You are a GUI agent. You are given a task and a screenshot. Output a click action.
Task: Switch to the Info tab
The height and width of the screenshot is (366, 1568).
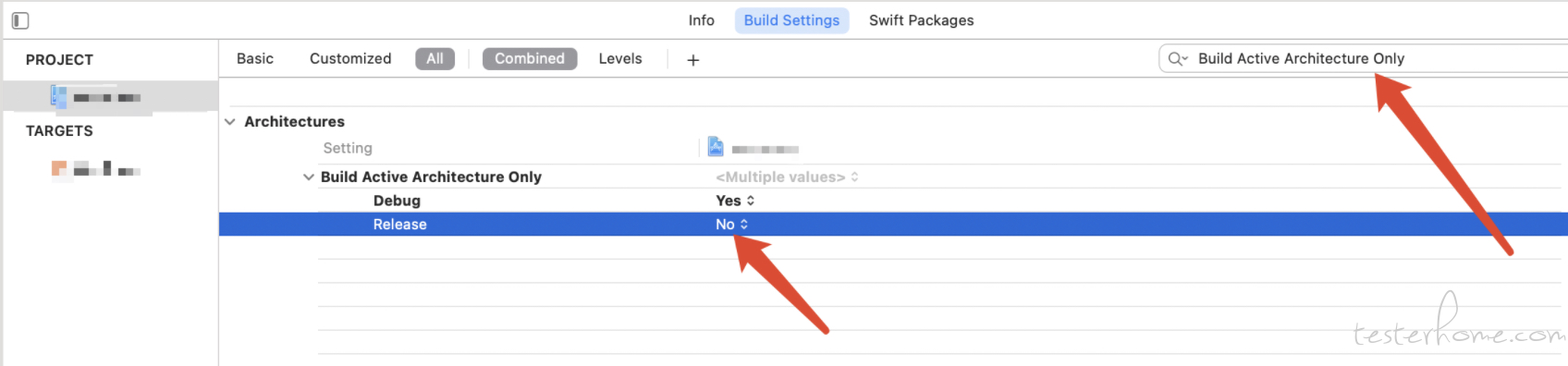pos(702,20)
